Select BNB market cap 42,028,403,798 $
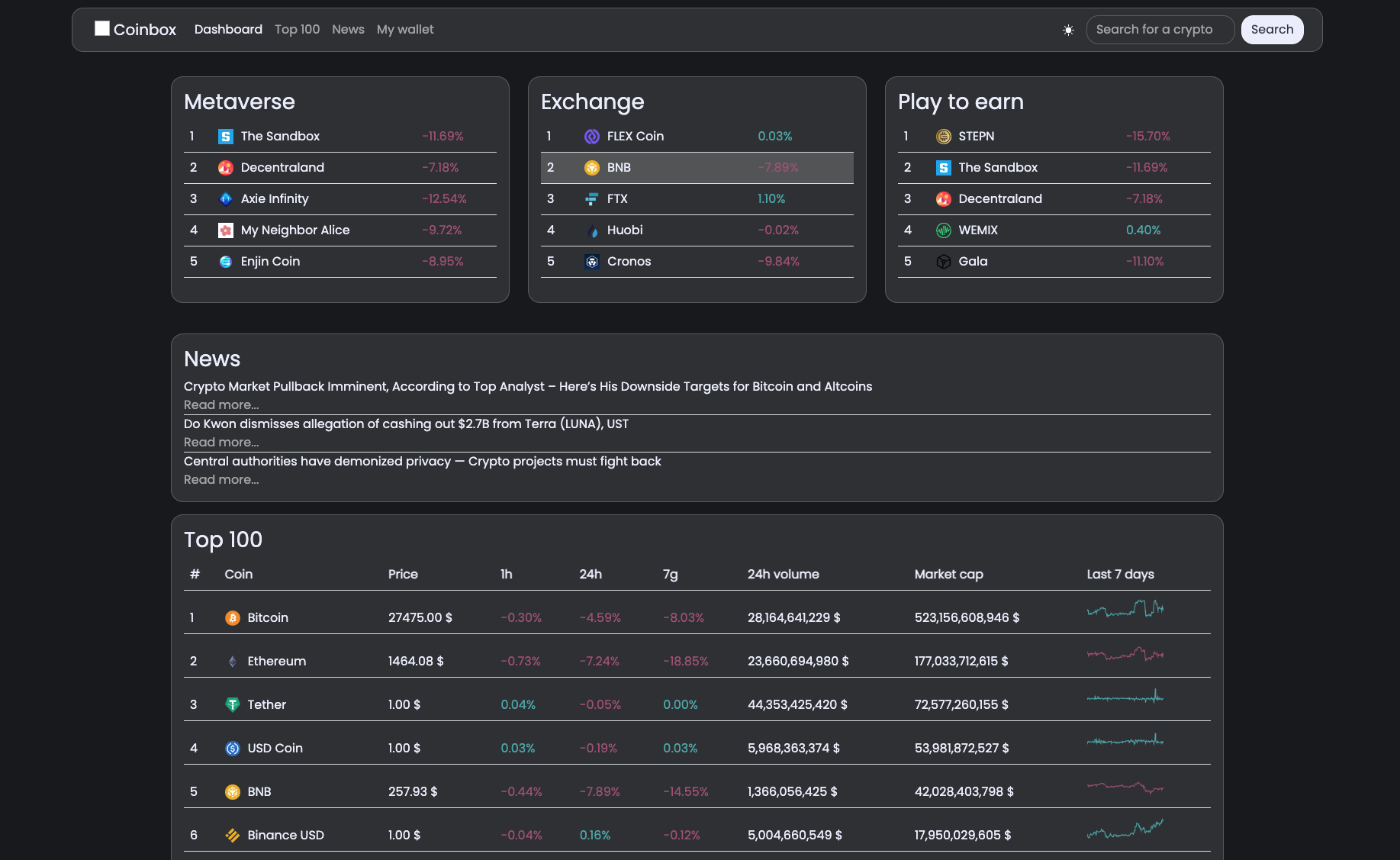1400x860 pixels. [x=964, y=792]
